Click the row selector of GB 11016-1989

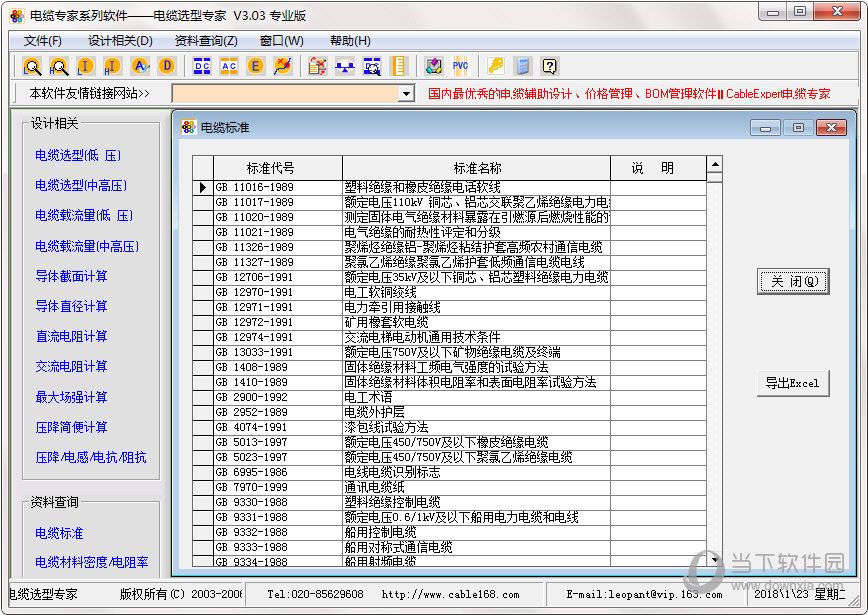(203, 188)
